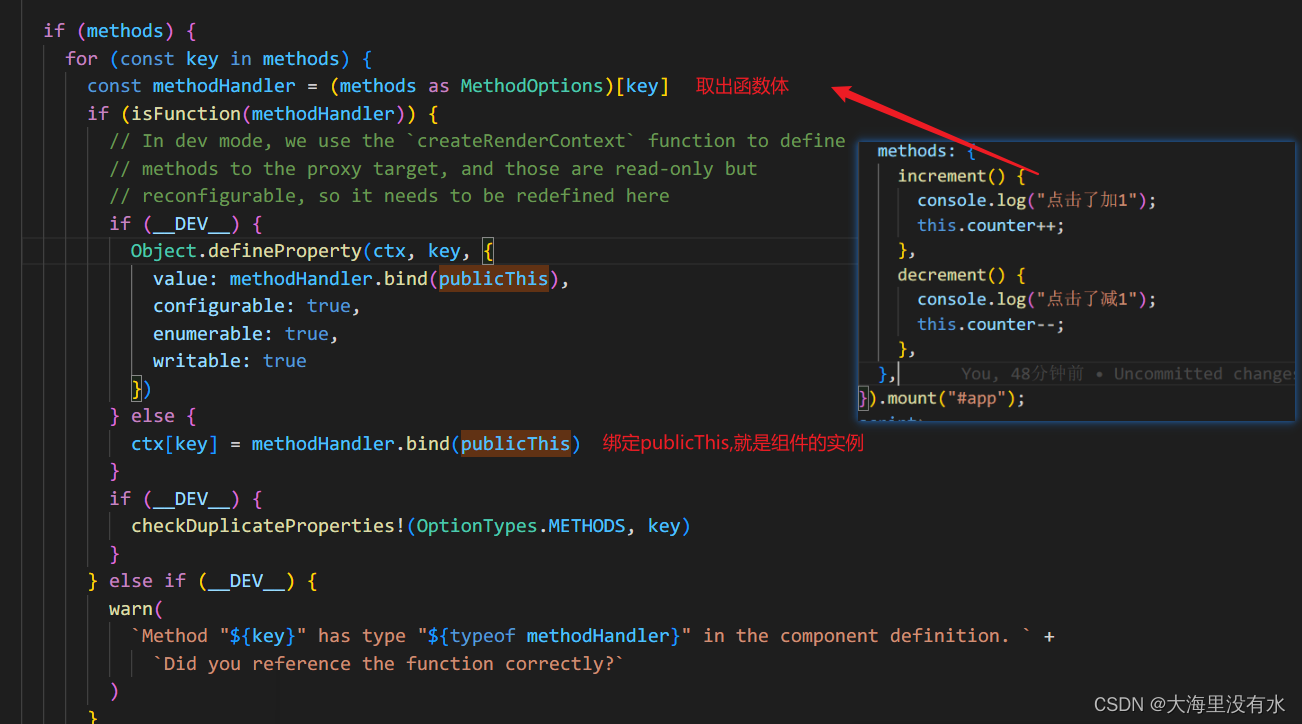The height and width of the screenshot is (724, 1302).
Task: Click the 'for (const key in methods)' line
Action: [219, 59]
